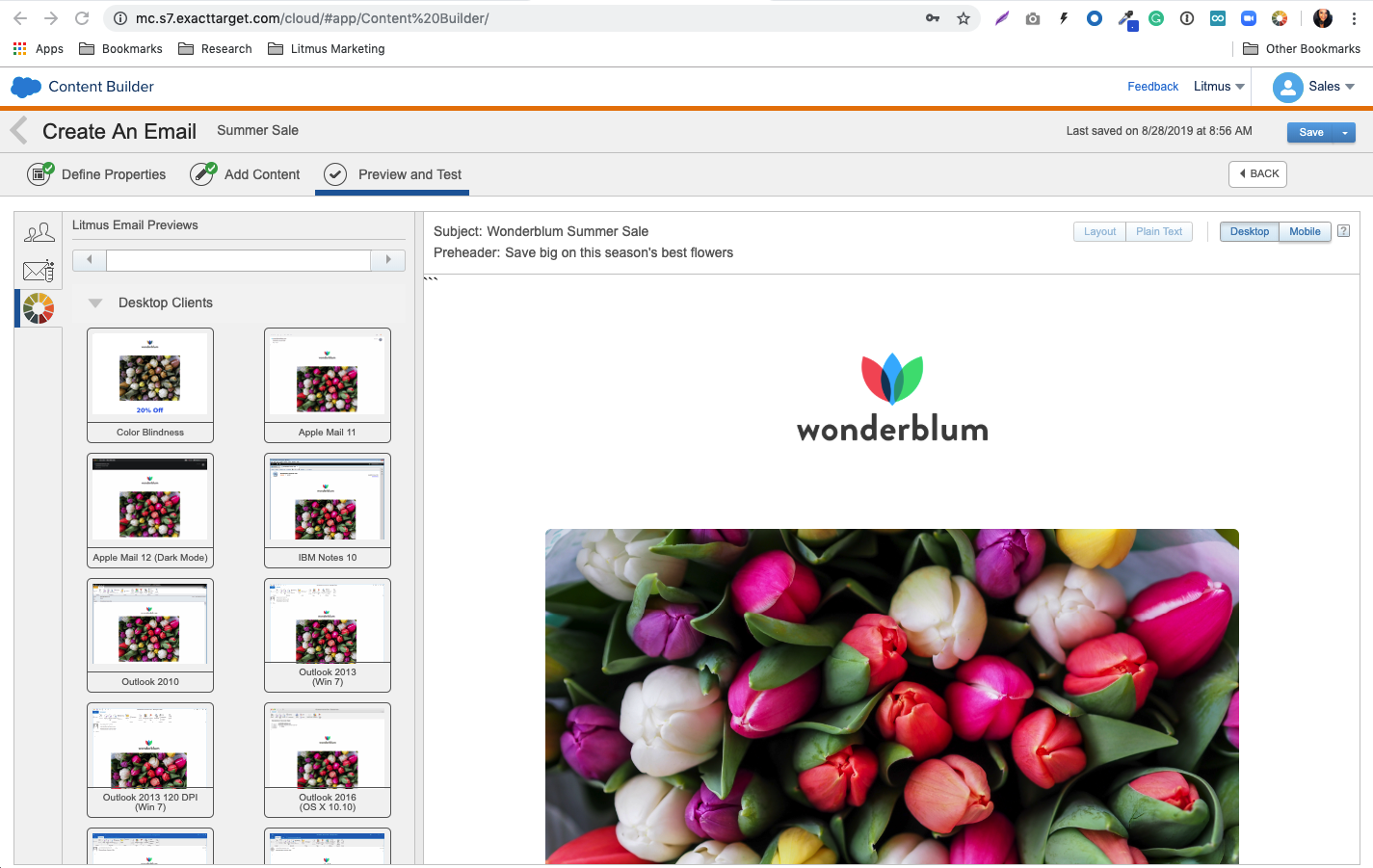The width and height of the screenshot is (1373, 868).
Task: Open the subscribers people sidebar icon
Action: pyautogui.click(x=39, y=232)
